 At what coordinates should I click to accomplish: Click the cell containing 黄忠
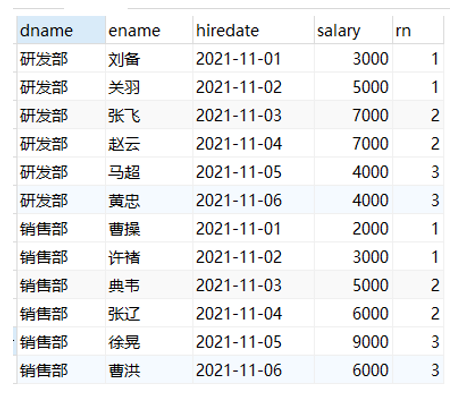[149, 200]
